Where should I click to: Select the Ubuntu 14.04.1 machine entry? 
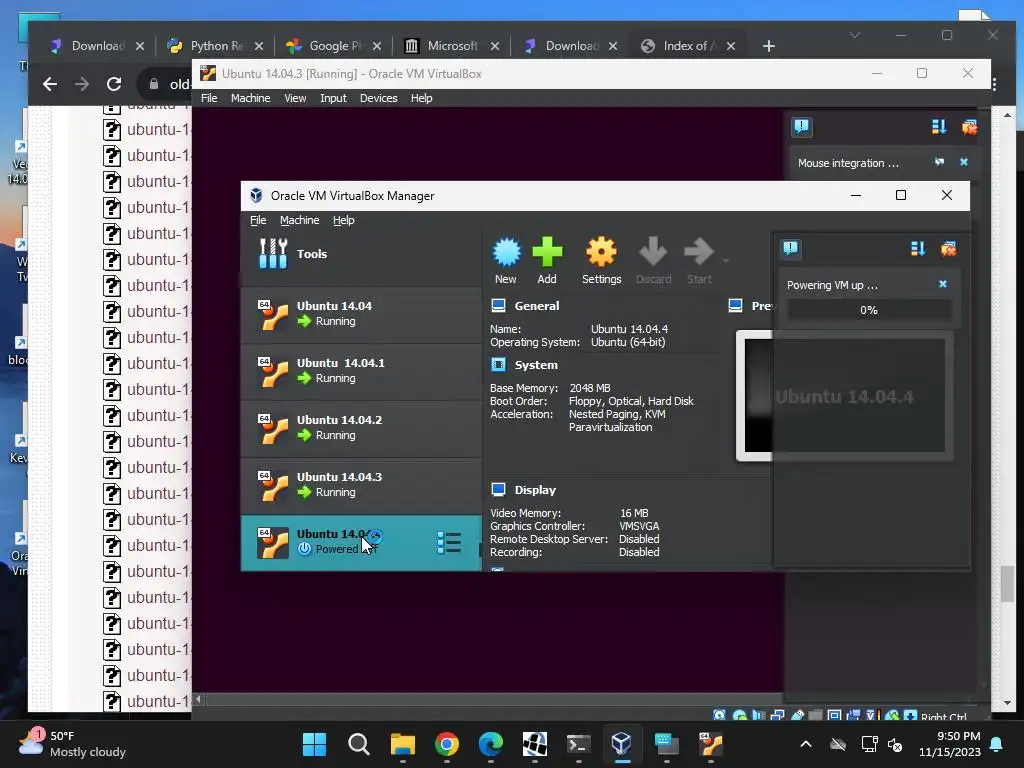[361, 371]
